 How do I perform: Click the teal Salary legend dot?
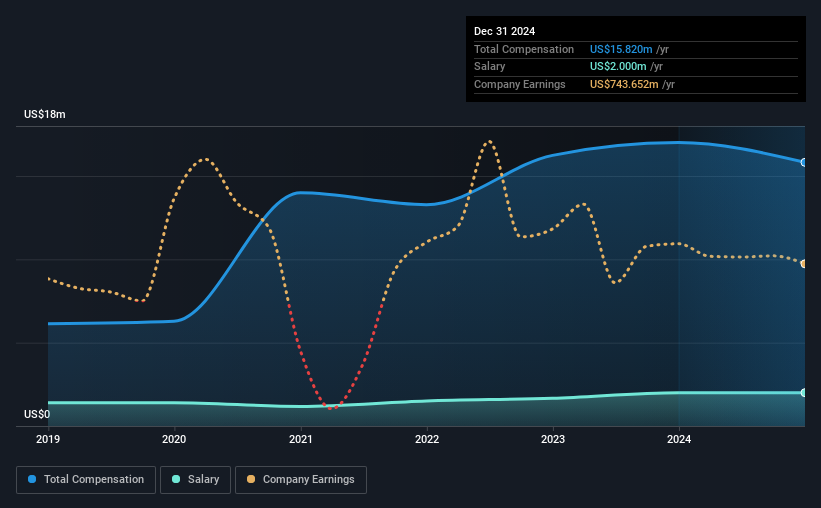(x=176, y=479)
